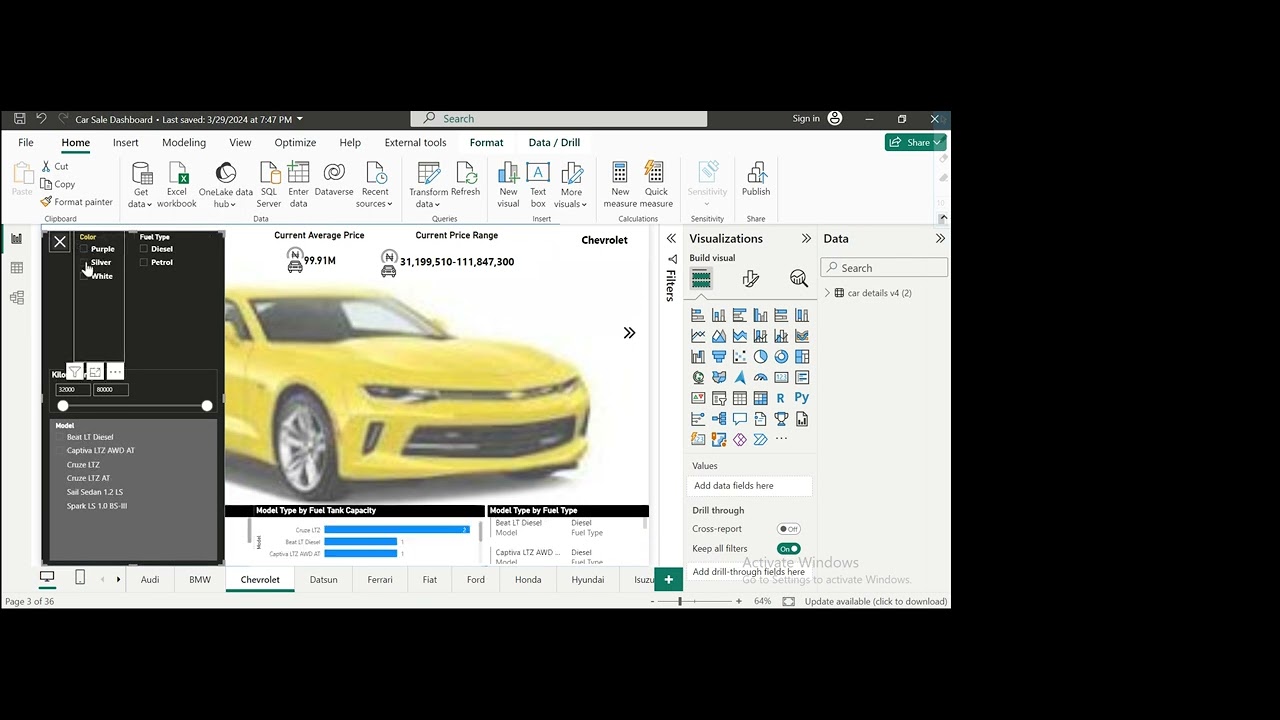Check the Diesel fuel type checkbox
1280x720 pixels.
144,249
